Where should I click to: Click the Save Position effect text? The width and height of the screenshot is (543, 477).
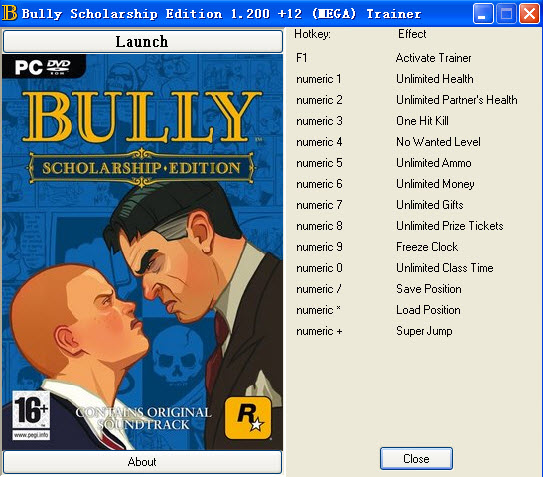pos(429,289)
